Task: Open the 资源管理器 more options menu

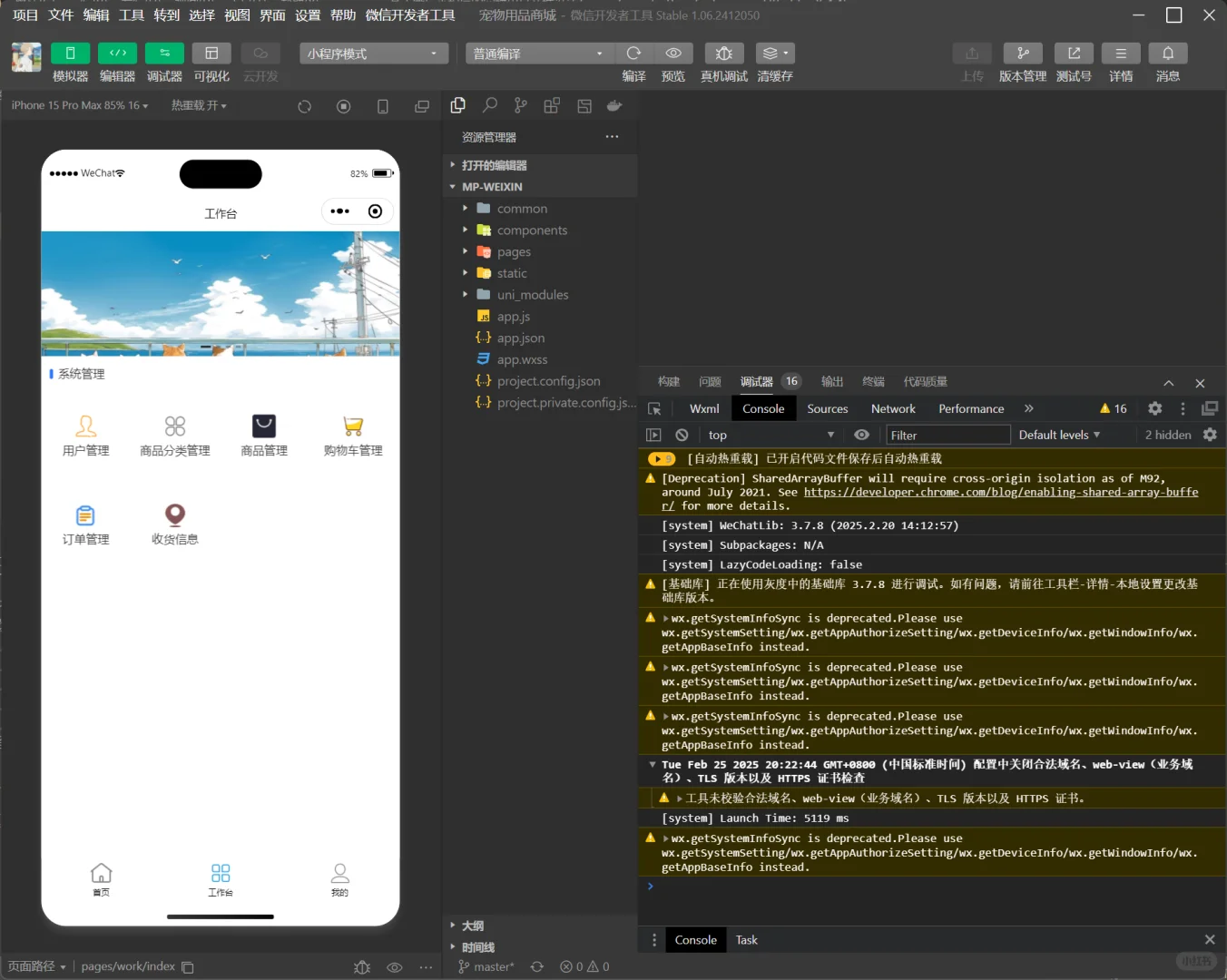Action: 612,137
